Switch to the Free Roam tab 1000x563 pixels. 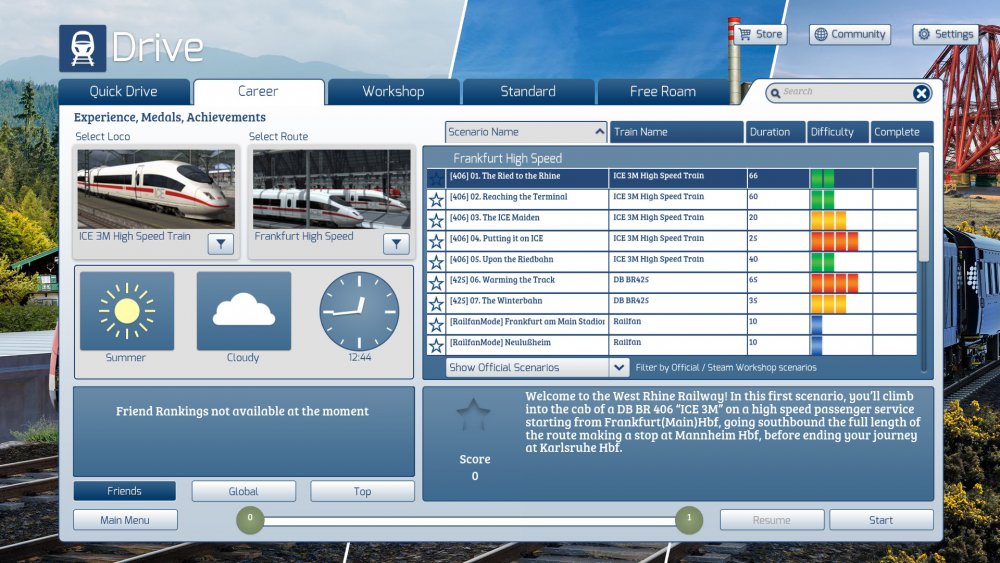tap(662, 92)
